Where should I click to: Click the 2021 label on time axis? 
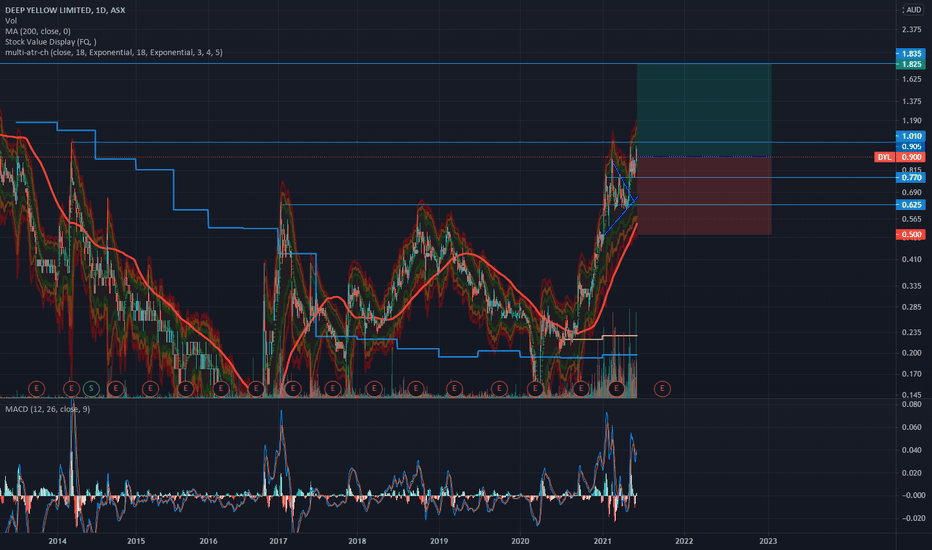tap(603, 541)
